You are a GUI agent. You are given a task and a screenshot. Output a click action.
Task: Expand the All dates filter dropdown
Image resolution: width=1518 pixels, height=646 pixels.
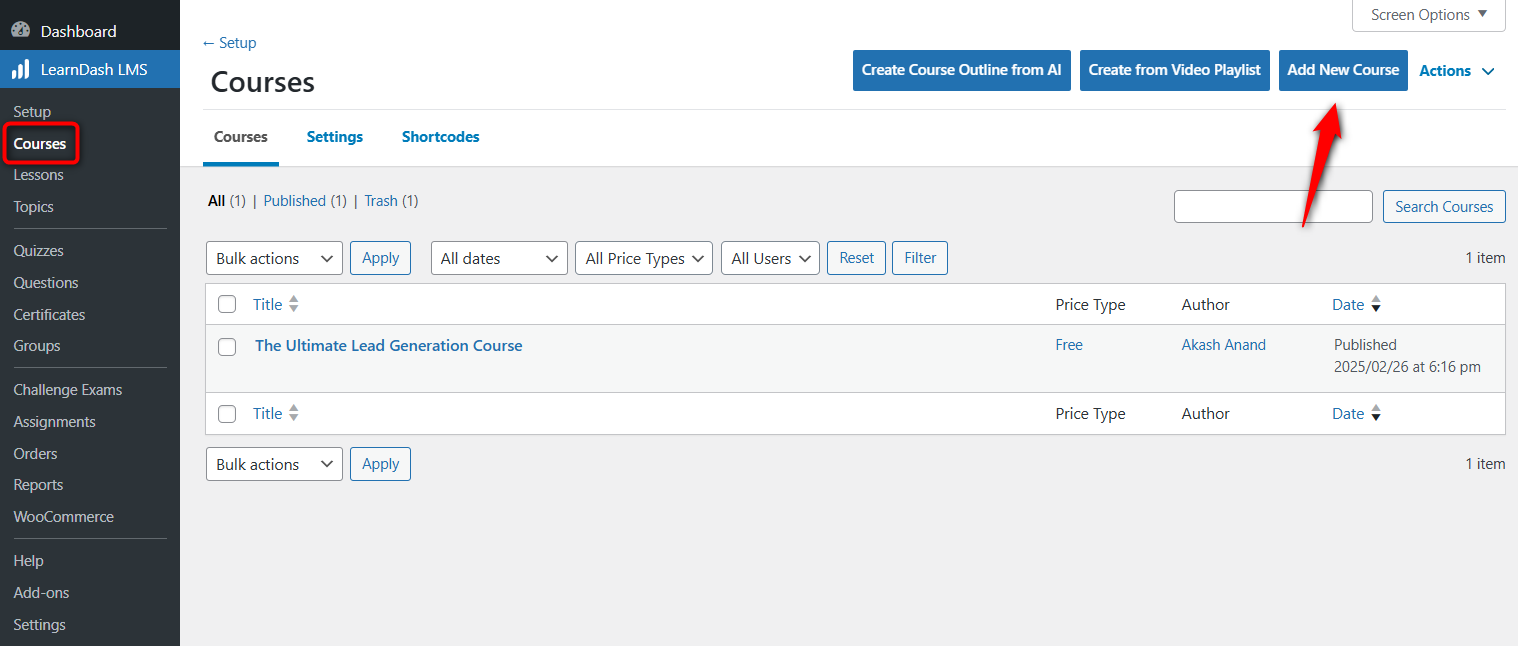click(498, 257)
